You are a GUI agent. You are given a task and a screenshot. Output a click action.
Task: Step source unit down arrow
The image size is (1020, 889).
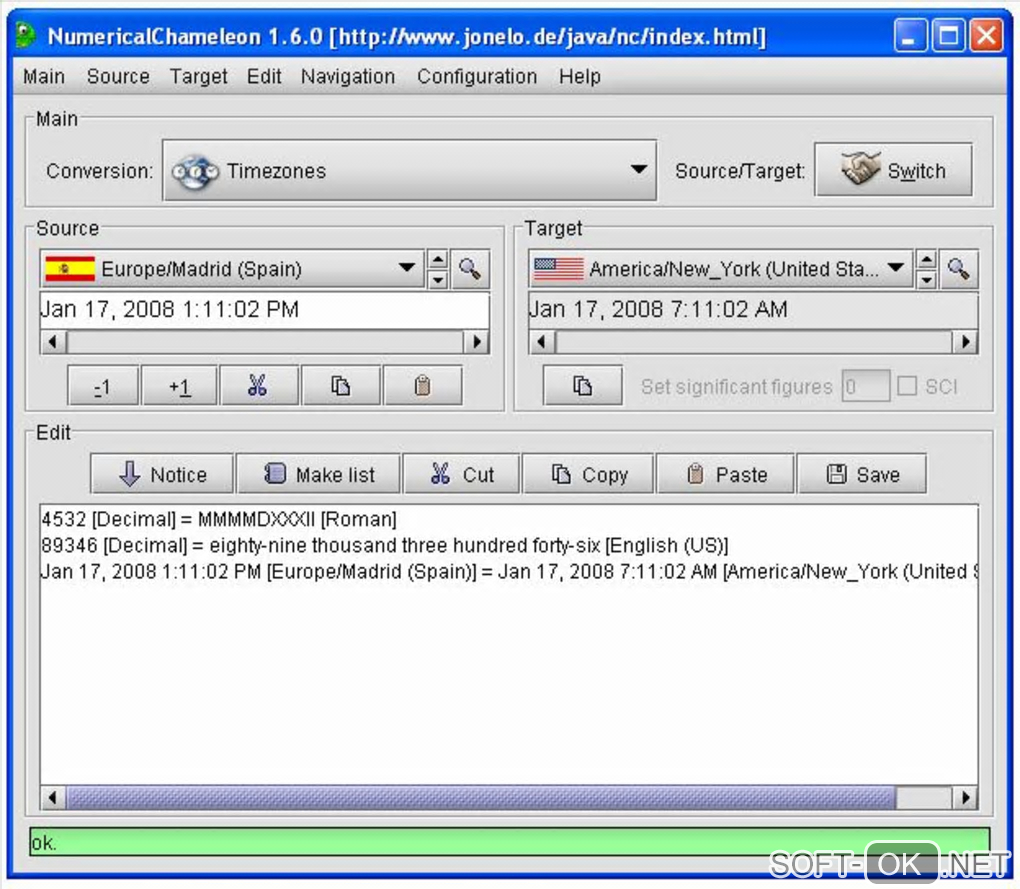[x=438, y=279]
